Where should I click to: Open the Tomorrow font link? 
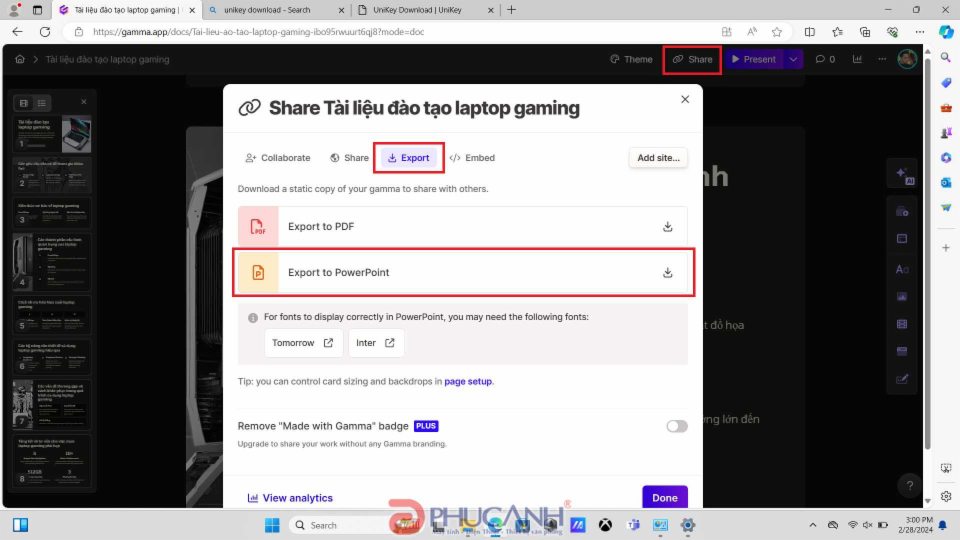302,343
